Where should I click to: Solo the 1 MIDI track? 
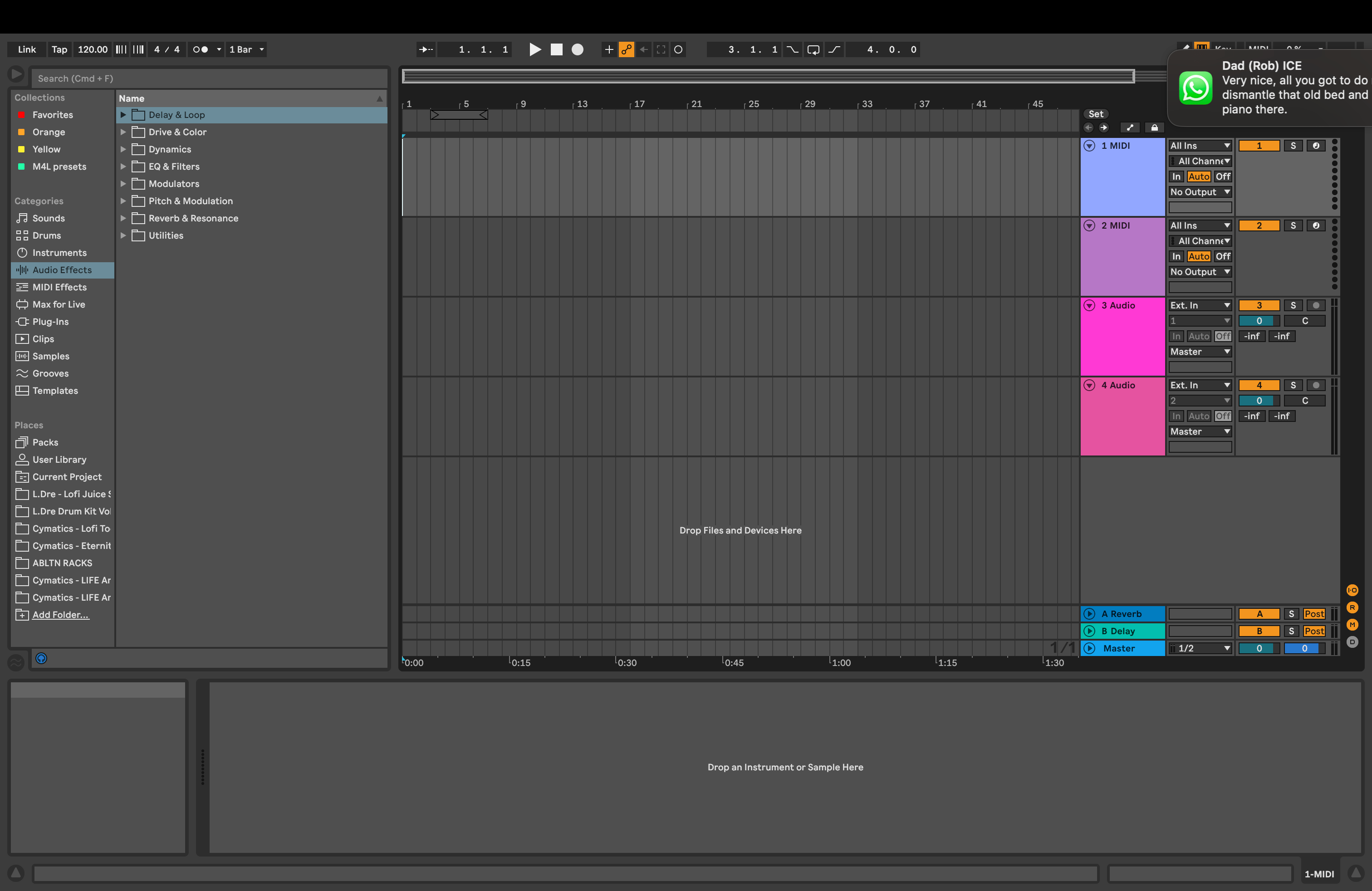[x=1293, y=146]
